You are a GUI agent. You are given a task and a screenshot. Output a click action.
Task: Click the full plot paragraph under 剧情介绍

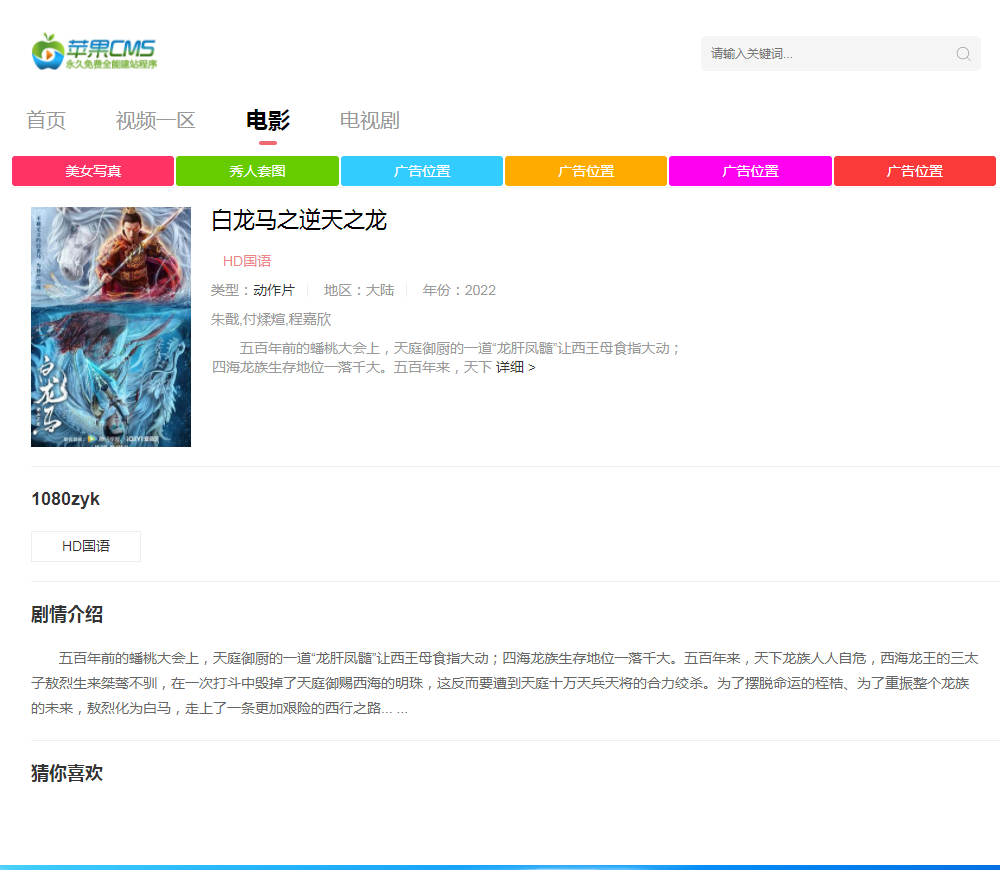(504, 683)
